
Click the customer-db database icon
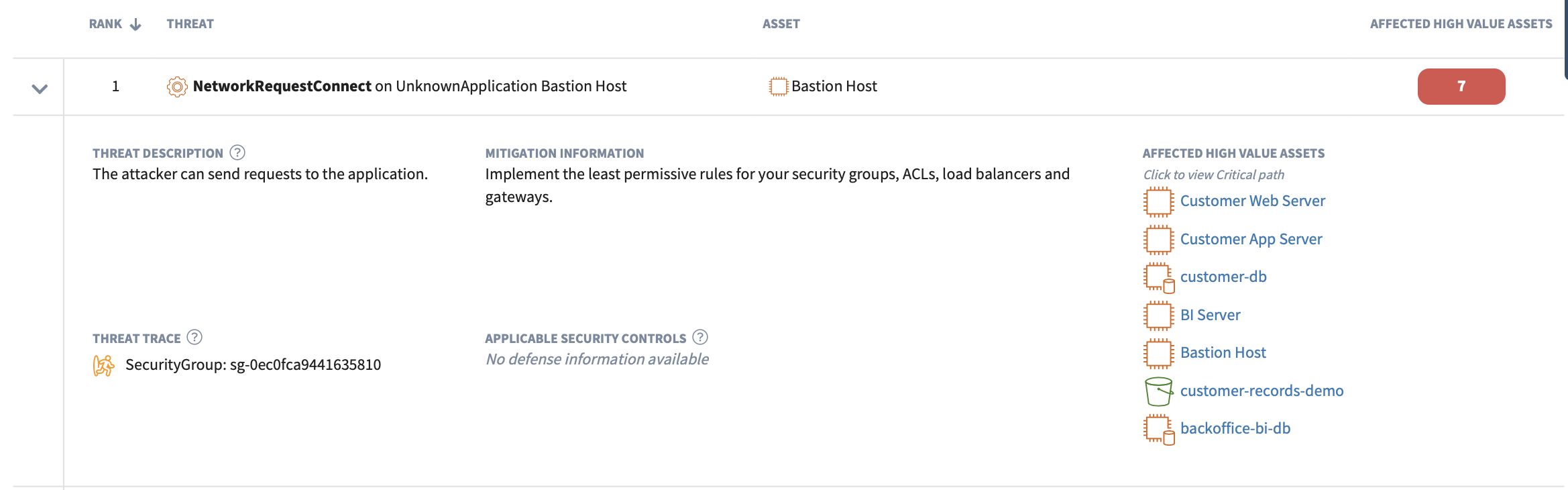[x=1158, y=277]
